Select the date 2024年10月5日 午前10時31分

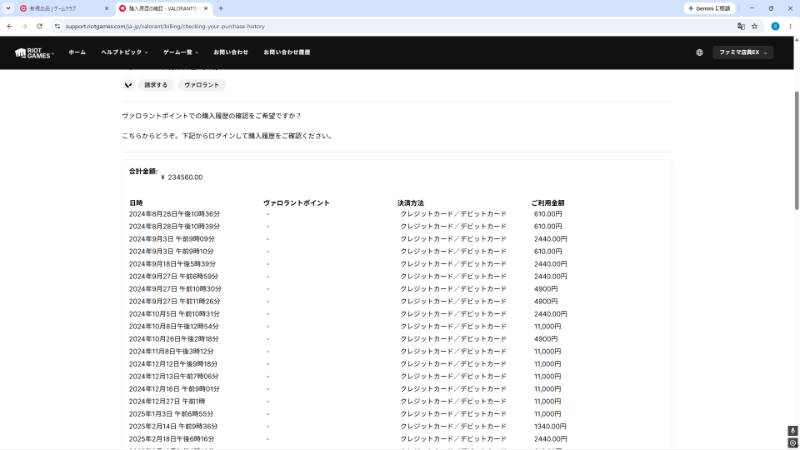tap(175, 314)
